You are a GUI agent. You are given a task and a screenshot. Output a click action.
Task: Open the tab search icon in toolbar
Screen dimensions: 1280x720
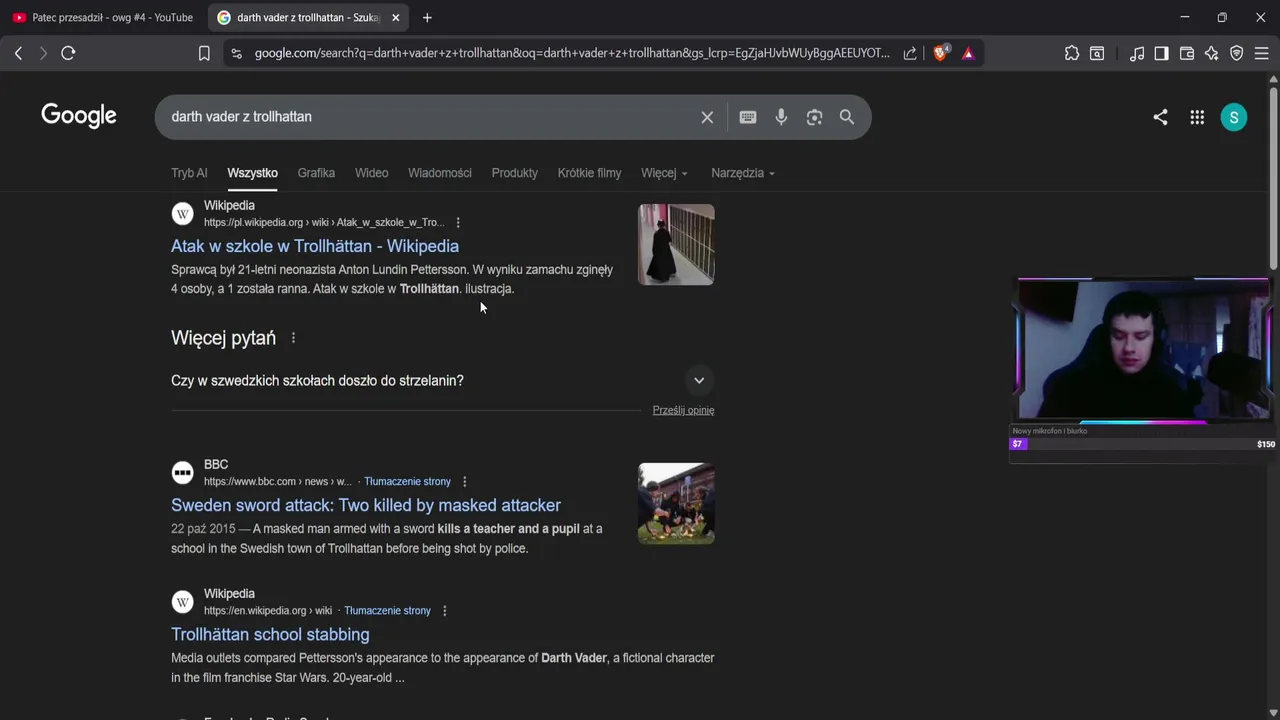click(x=1097, y=53)
